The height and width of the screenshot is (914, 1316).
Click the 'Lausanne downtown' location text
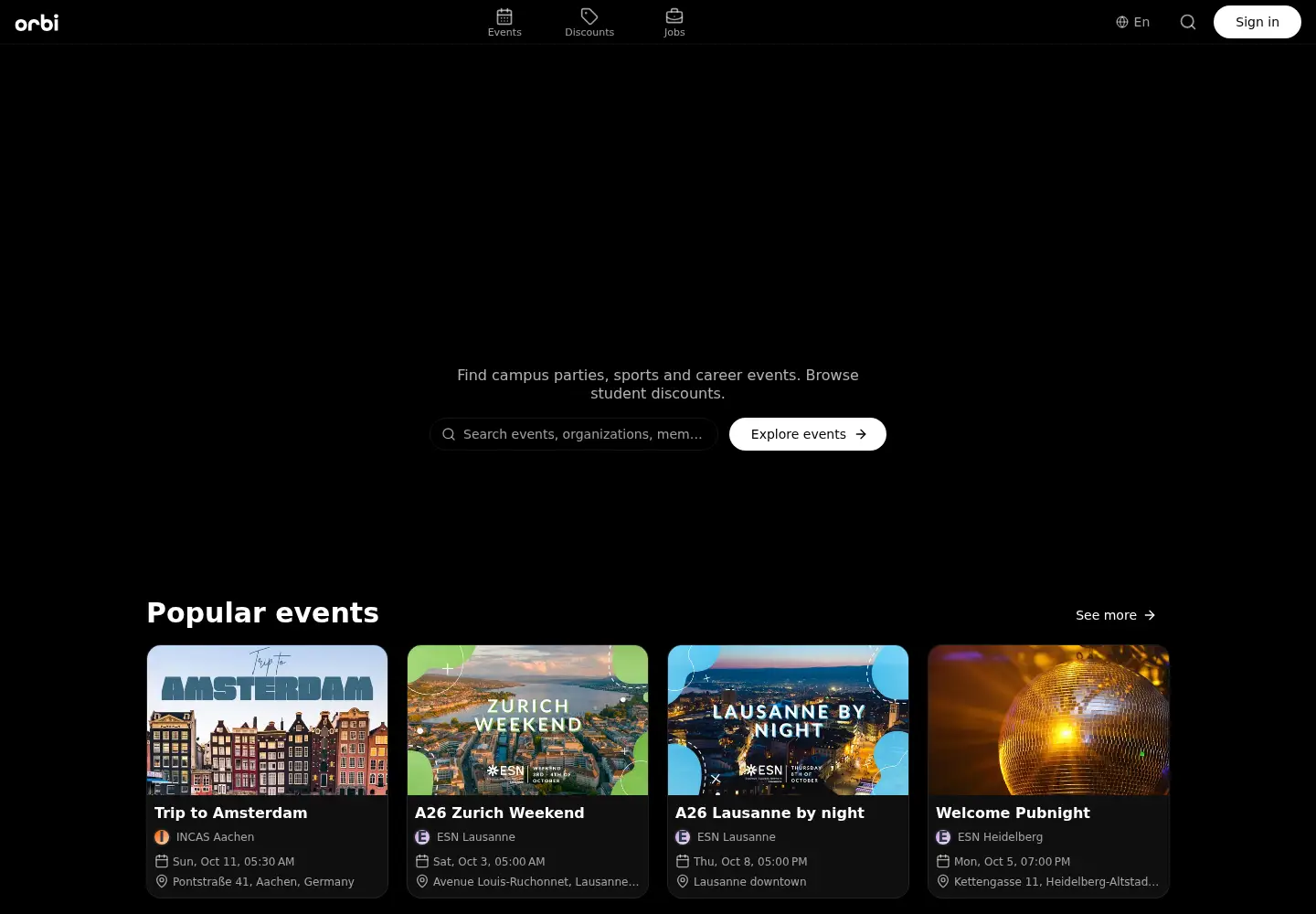750,882
